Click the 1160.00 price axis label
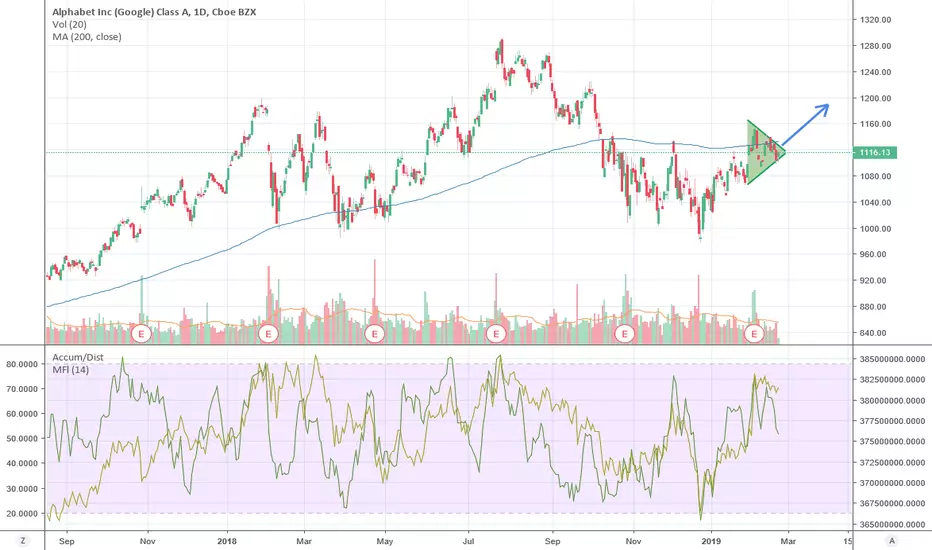This screenshot has height=550, width=932. pos(876,124)
